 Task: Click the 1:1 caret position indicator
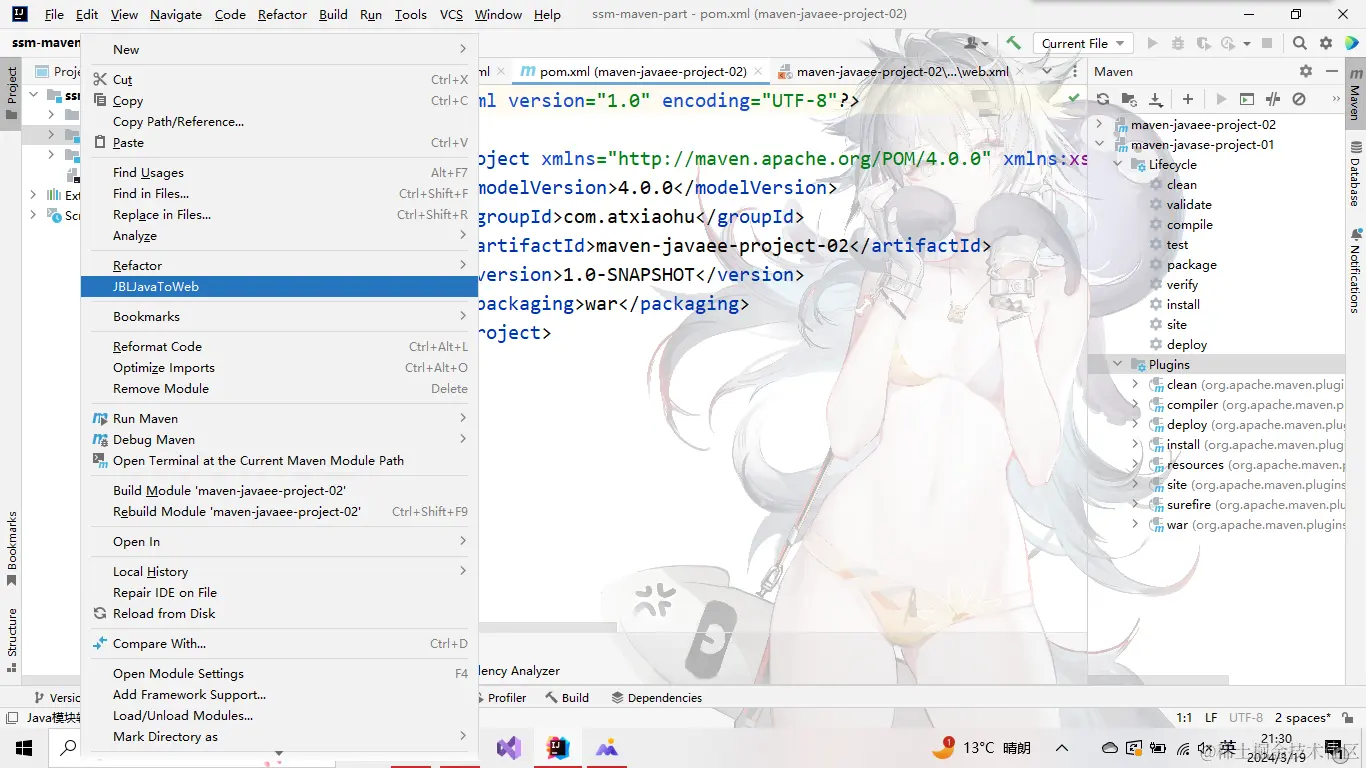coord(1184,718)
